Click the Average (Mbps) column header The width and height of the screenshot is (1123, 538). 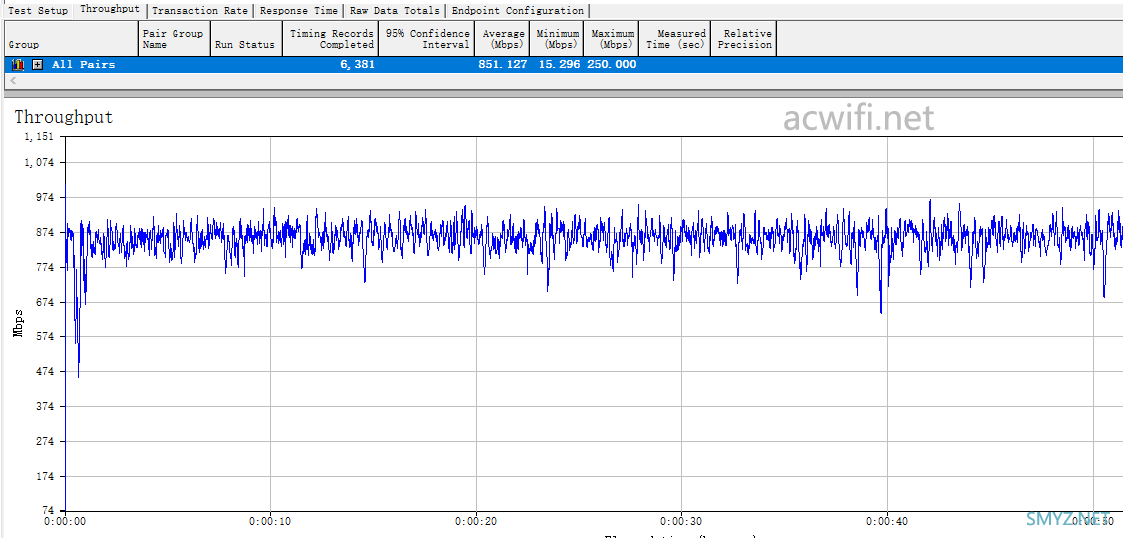(x=502, y=39)
